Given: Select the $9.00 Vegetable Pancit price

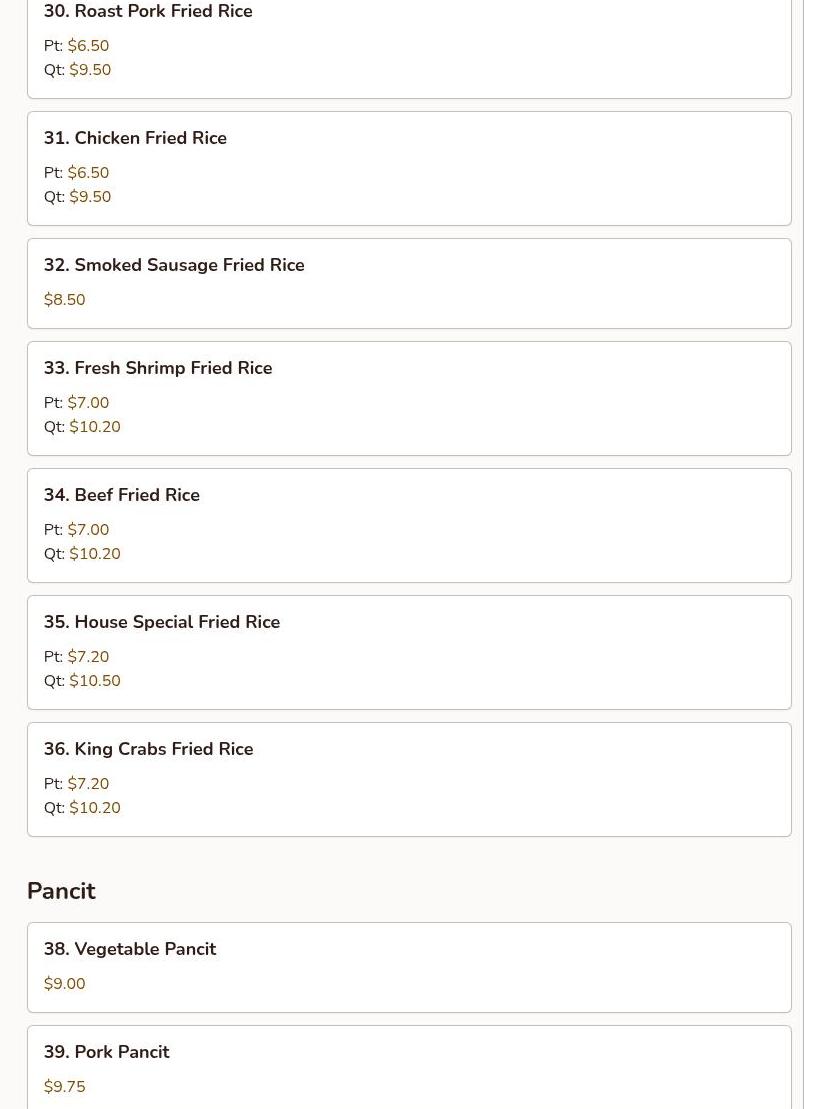Looking at the screenshot, I should coord(64,984).
